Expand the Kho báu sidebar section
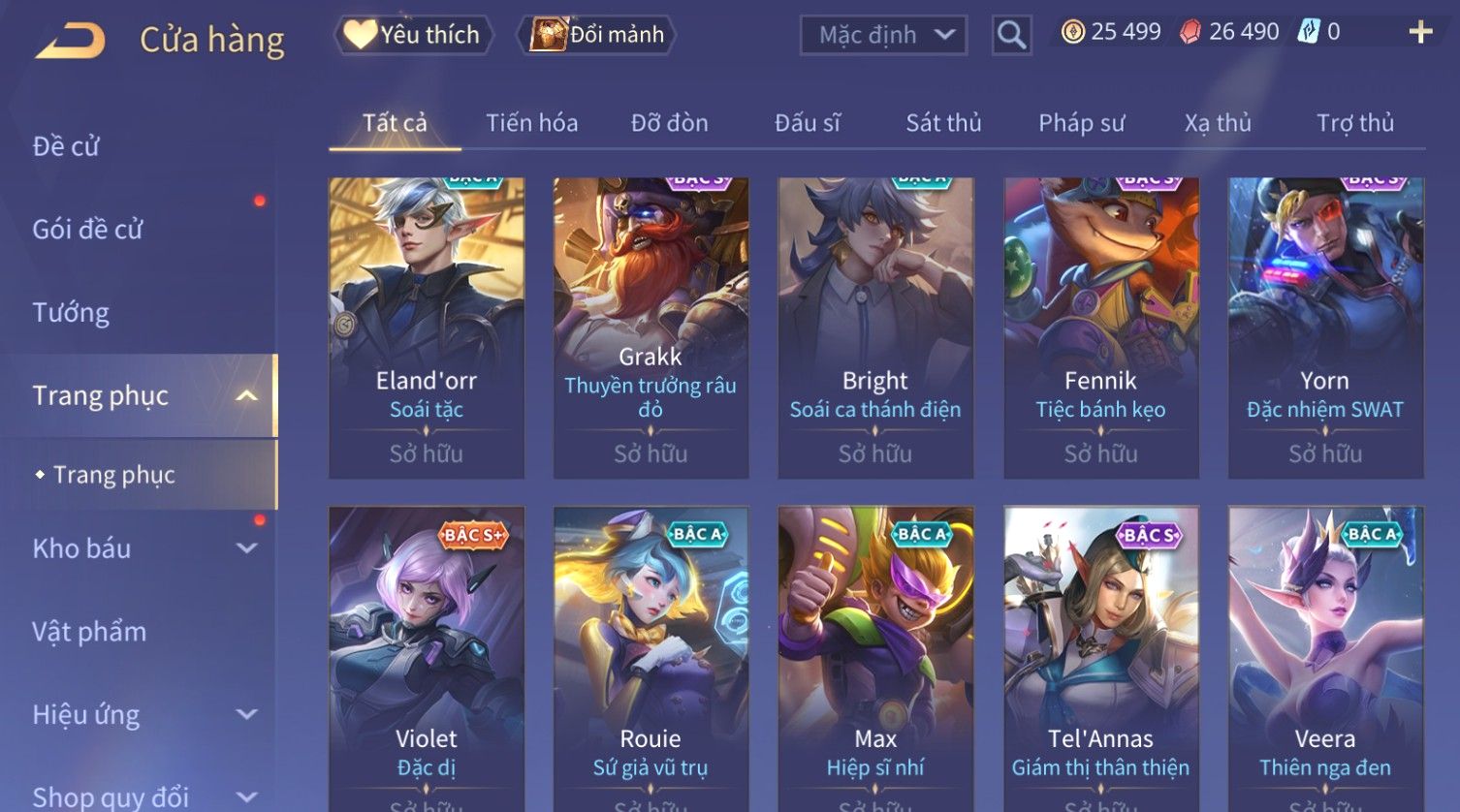 coord(247,548)
